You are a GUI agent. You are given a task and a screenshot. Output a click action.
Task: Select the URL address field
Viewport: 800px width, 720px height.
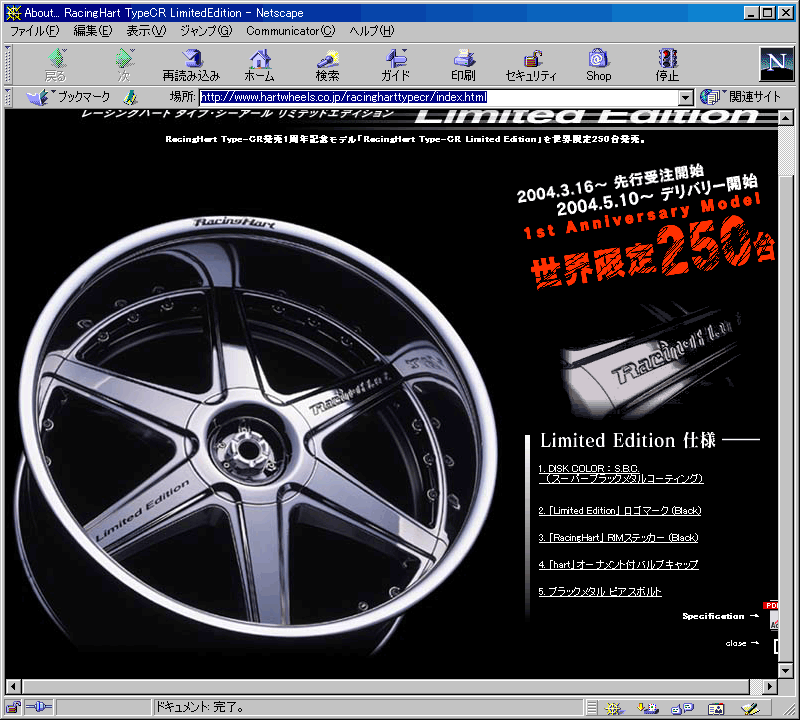click(x=439, y=97)
